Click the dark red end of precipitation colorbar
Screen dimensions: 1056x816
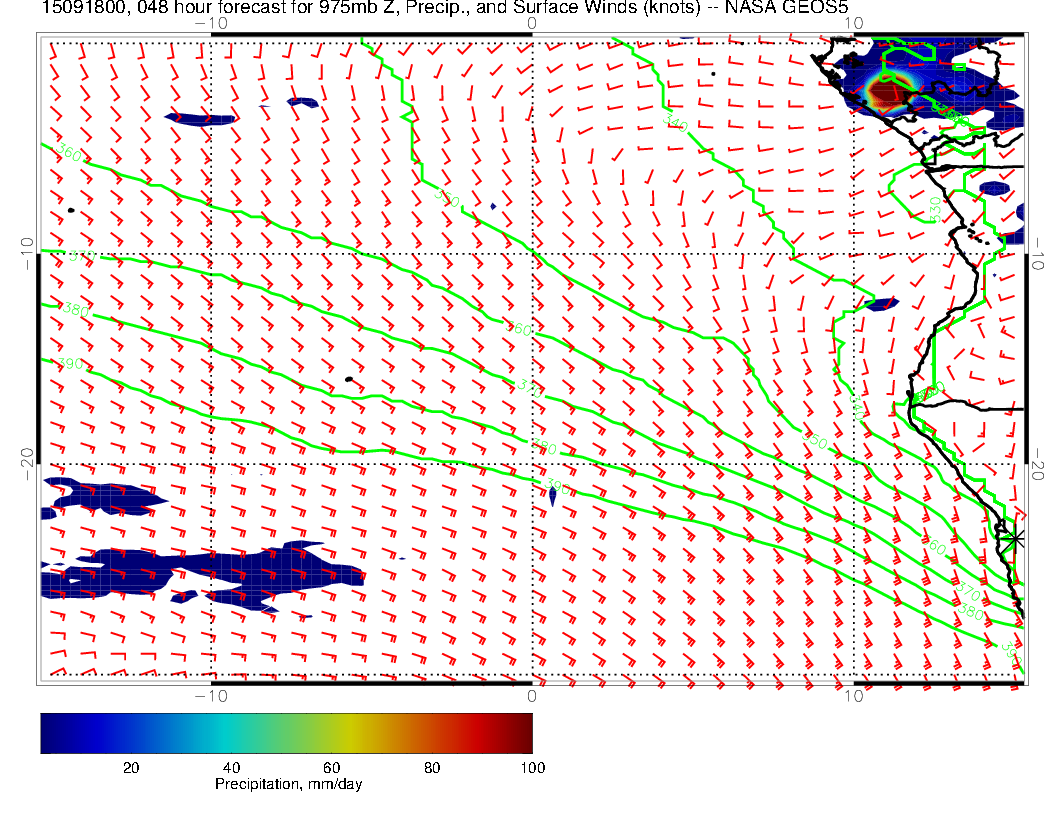coord(524,732)
